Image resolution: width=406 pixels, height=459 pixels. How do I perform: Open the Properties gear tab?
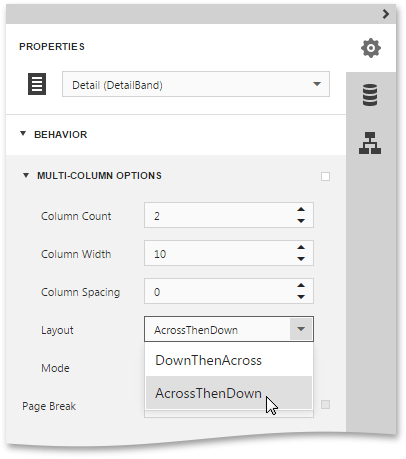coord(371,48)
